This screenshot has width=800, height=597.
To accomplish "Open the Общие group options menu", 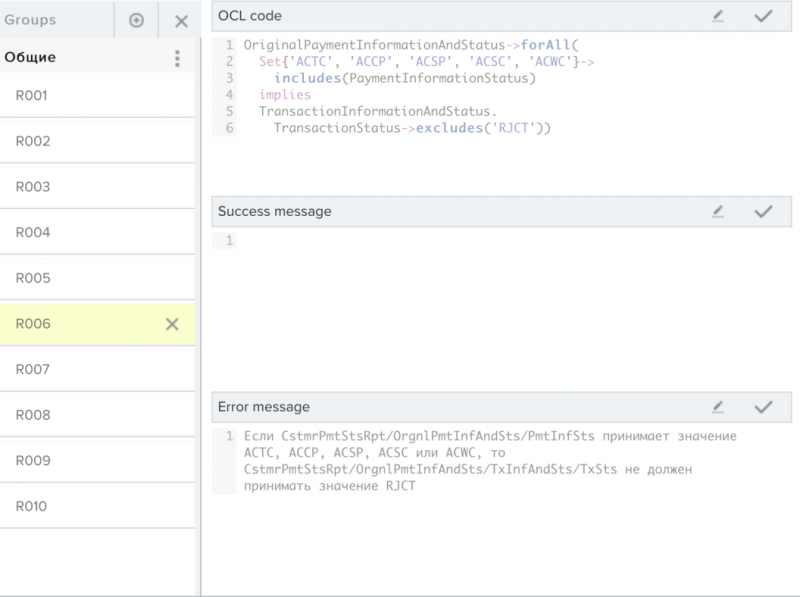I will [x=177, y=58].
